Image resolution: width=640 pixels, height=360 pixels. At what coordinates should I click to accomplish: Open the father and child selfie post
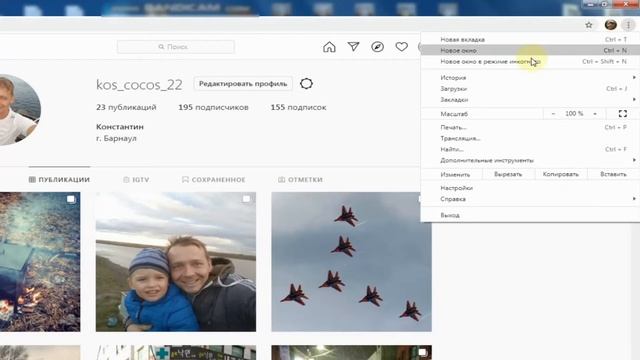(x=176, y=262)
